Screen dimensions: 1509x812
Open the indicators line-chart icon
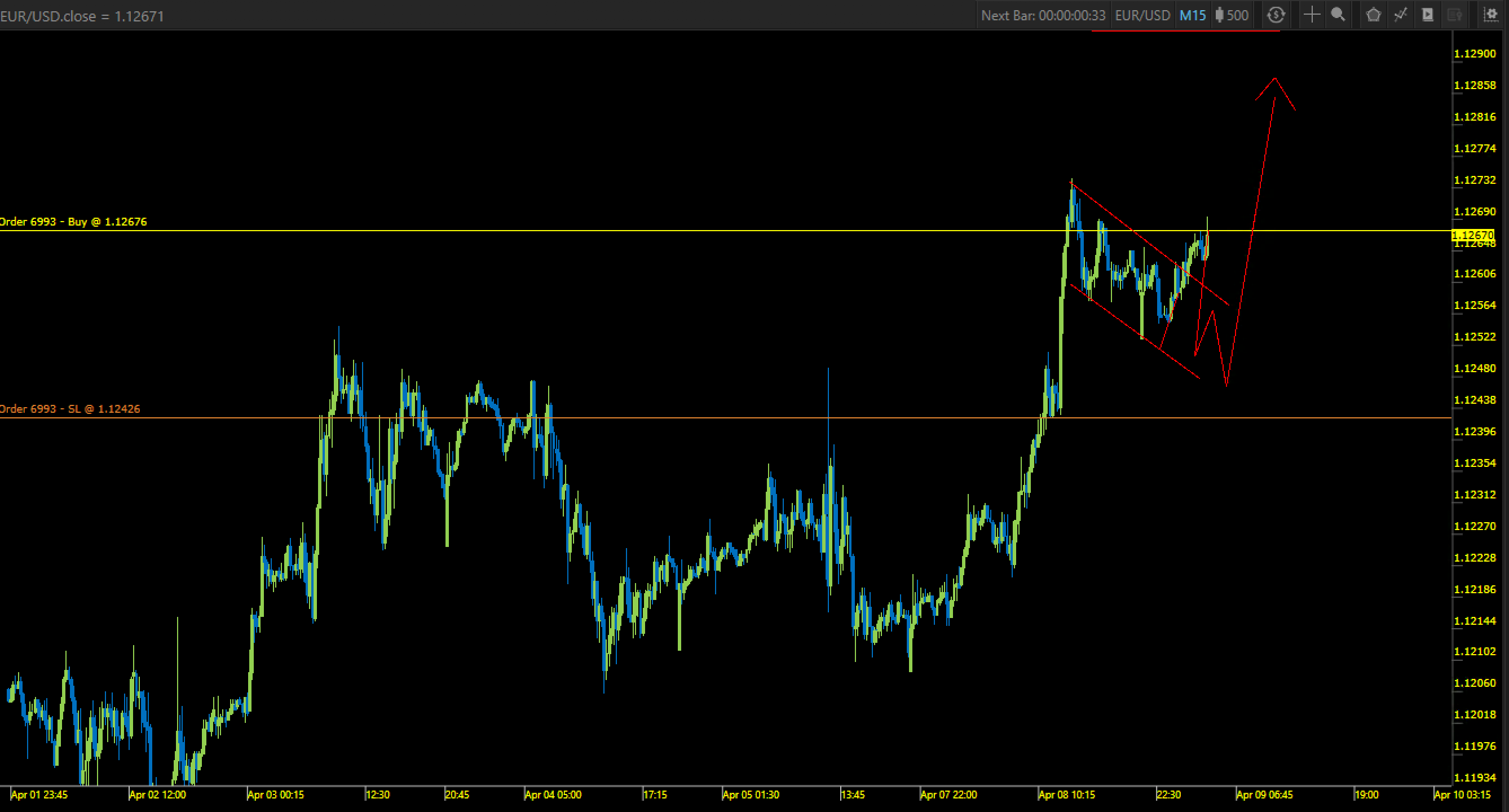tap(1401, 15)
